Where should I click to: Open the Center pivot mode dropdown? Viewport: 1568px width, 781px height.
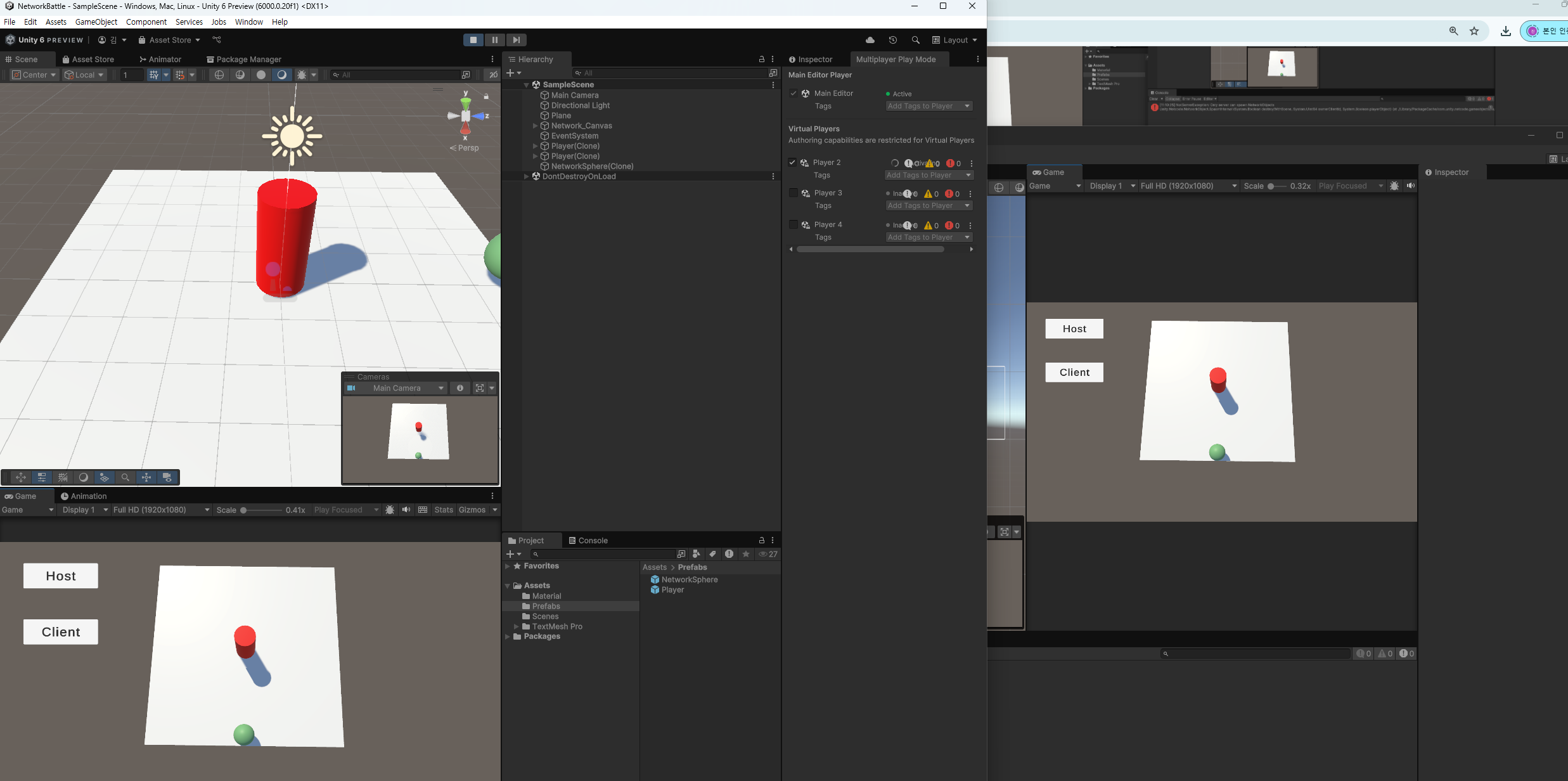(34, 75)
